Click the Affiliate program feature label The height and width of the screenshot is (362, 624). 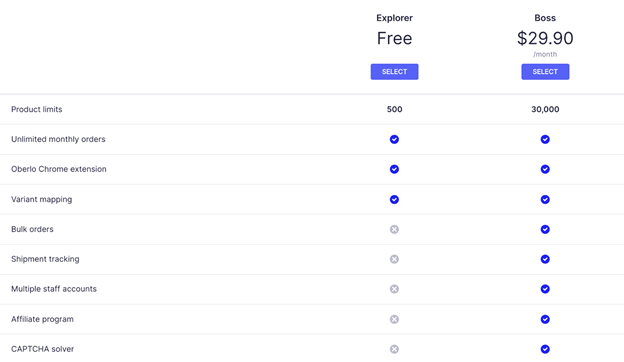42,319
